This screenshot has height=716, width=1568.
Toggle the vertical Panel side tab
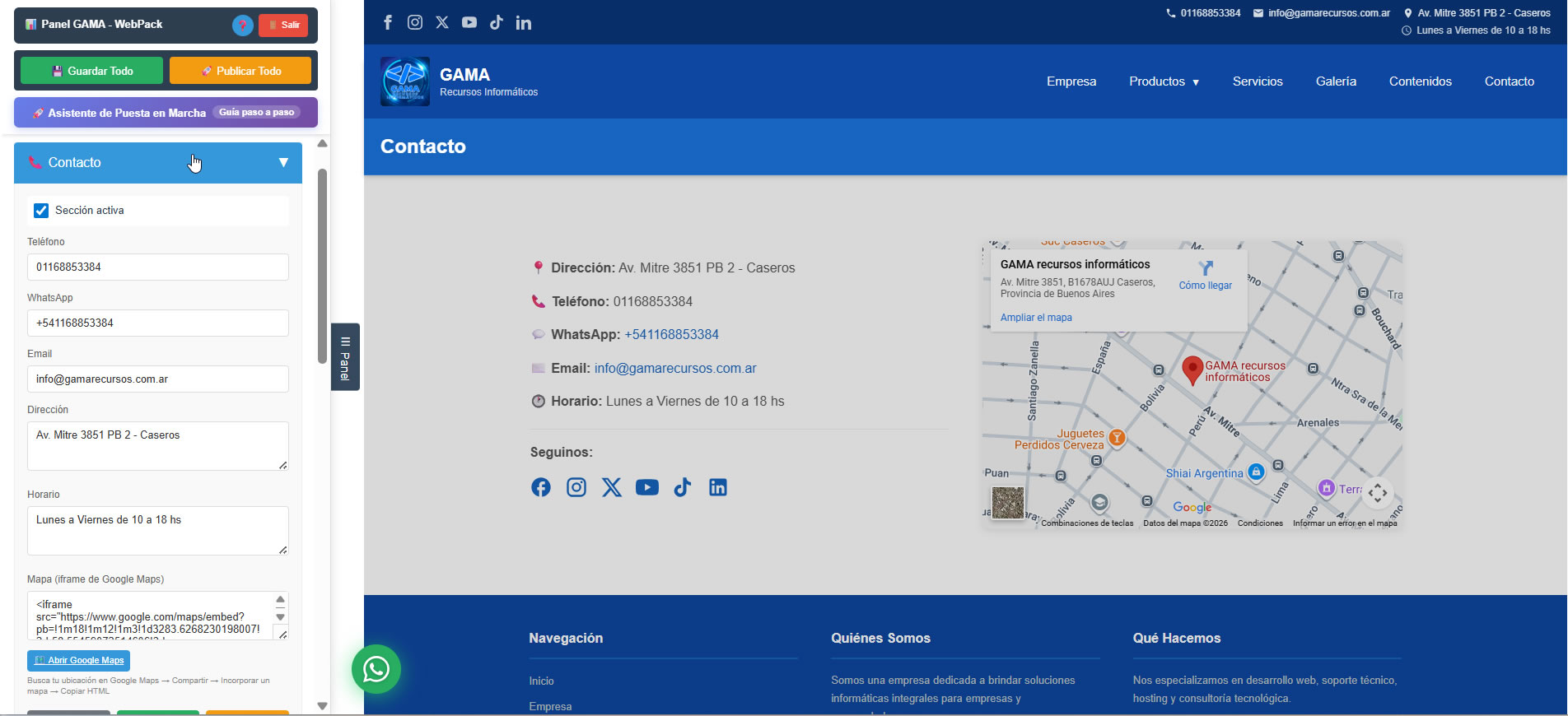345,356
